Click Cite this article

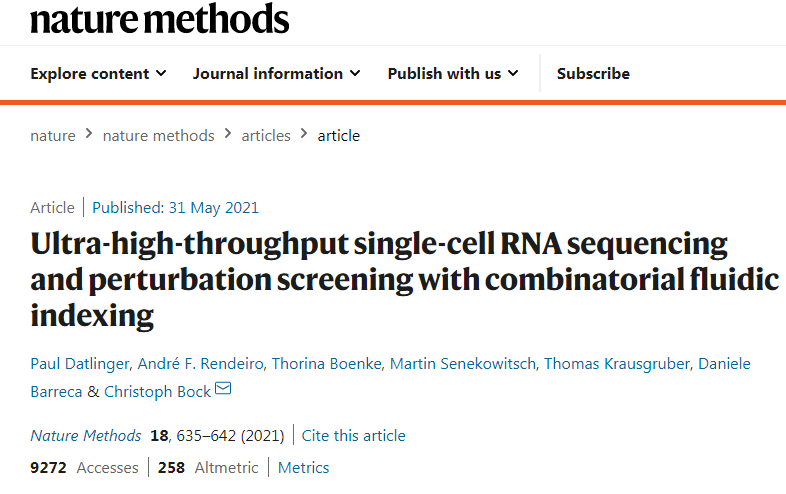(354, 435)
